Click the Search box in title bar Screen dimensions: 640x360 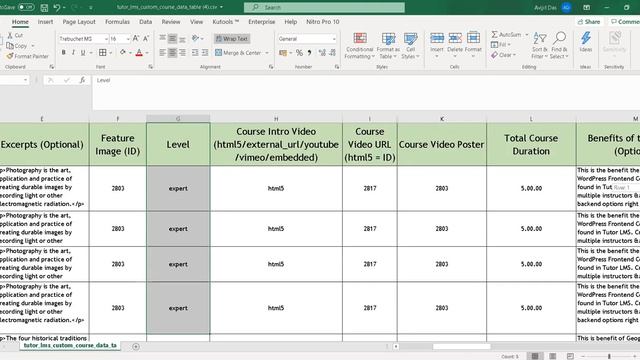pos(324,7)
